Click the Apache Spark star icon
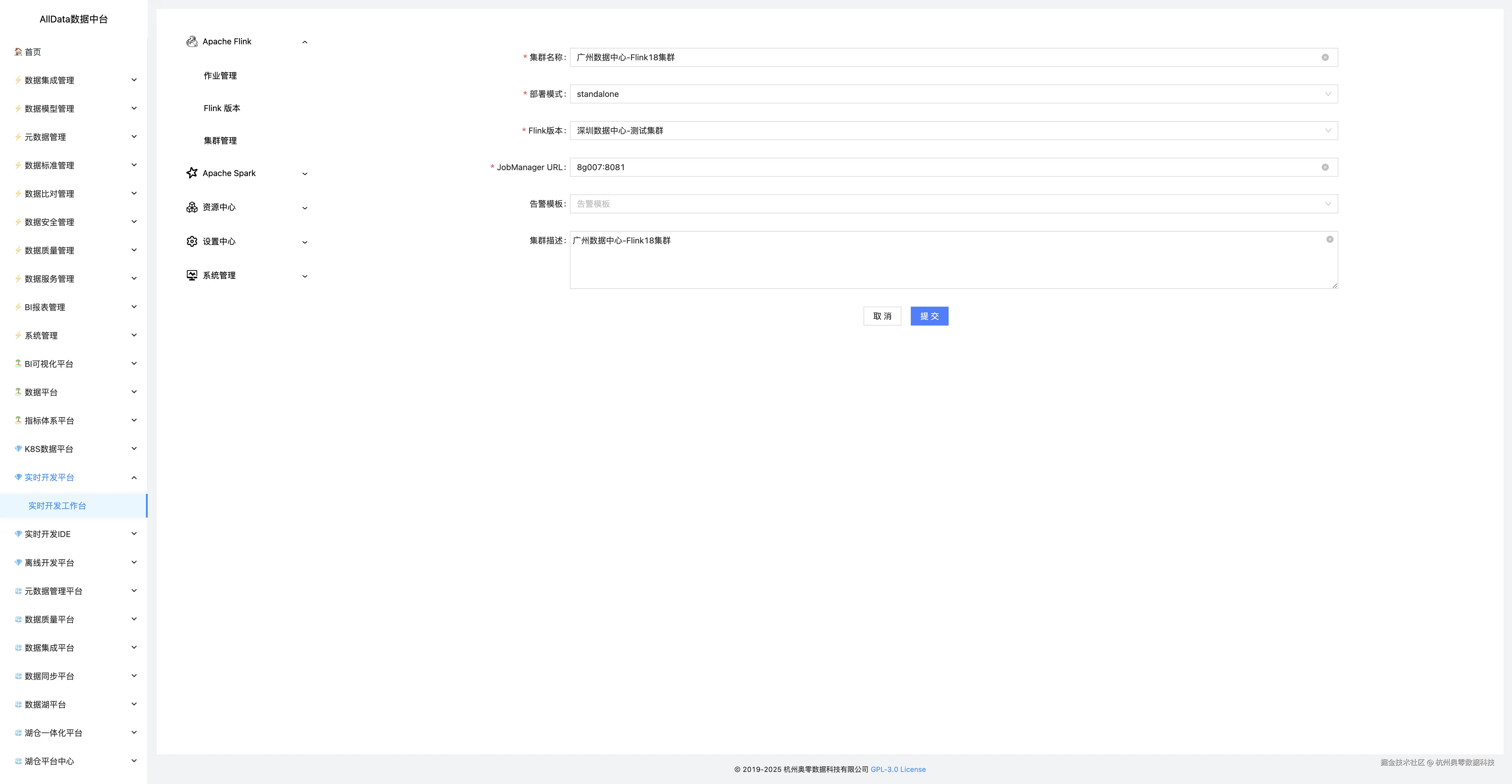 point(191,173)
